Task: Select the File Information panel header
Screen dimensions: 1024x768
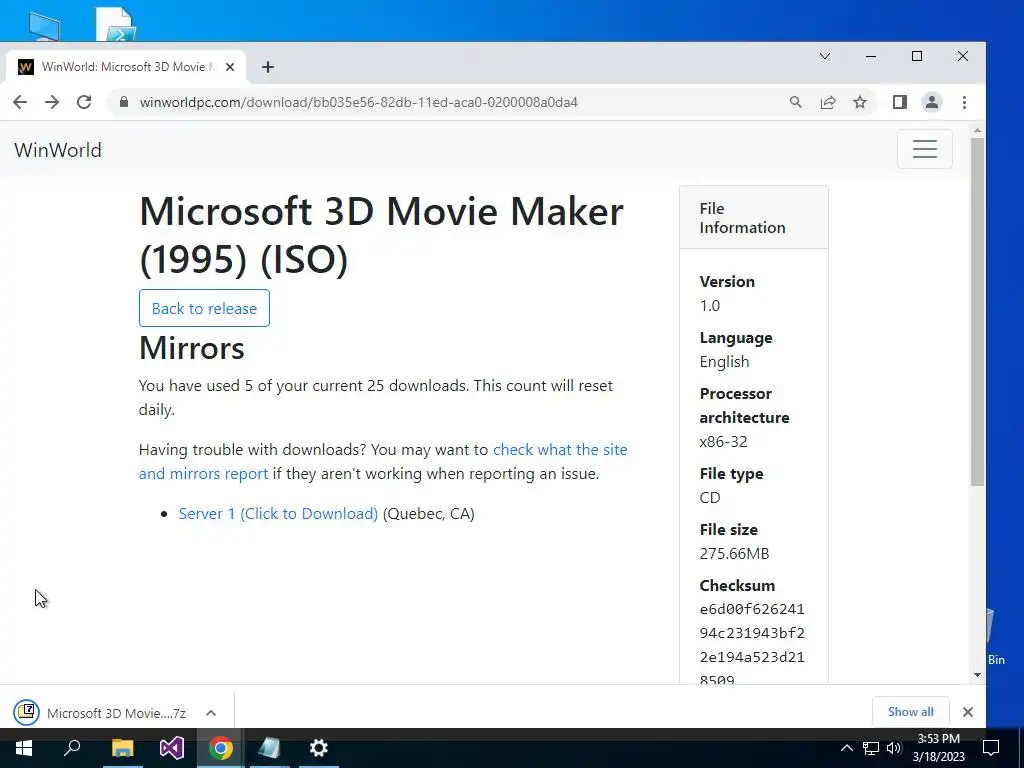Action: 754,217
